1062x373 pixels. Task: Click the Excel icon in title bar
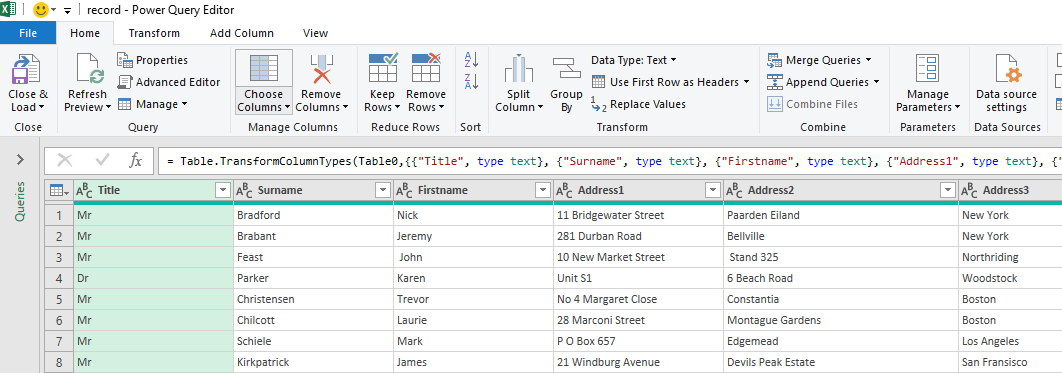[9, 10]
